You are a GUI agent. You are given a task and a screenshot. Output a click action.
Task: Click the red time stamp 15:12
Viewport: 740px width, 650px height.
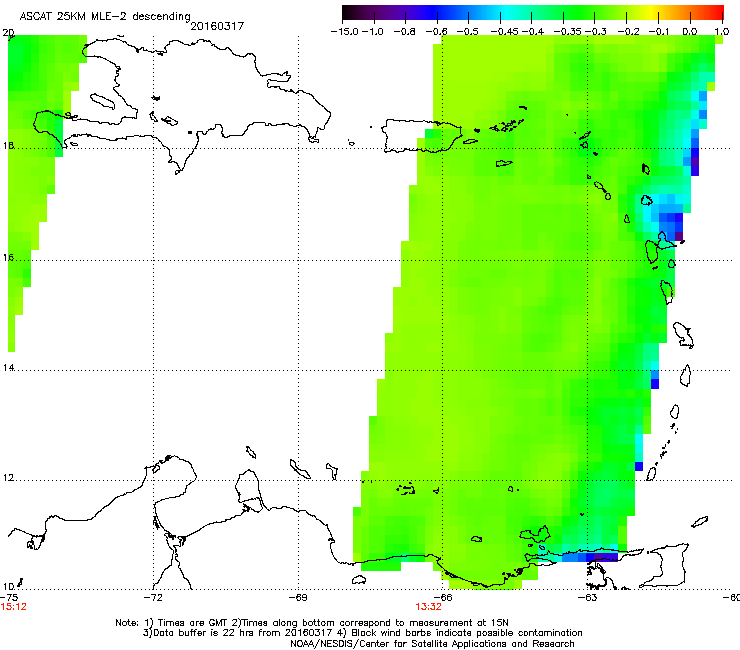coord(13,607)
